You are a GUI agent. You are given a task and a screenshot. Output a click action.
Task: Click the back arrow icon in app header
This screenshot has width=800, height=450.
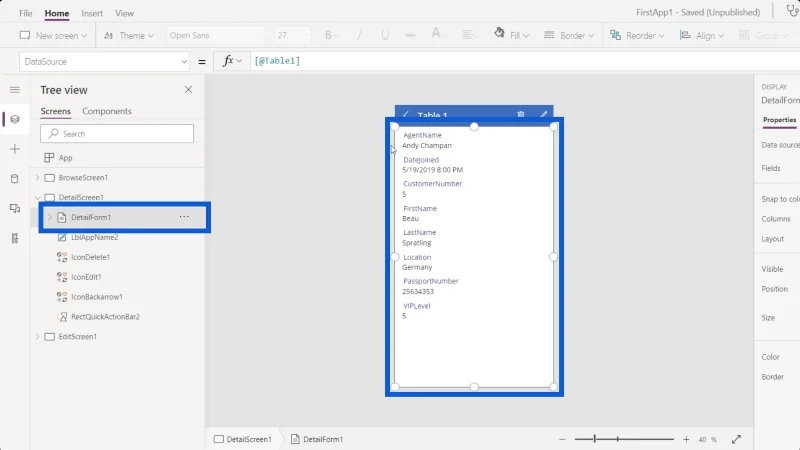click(x=406, y=114)
